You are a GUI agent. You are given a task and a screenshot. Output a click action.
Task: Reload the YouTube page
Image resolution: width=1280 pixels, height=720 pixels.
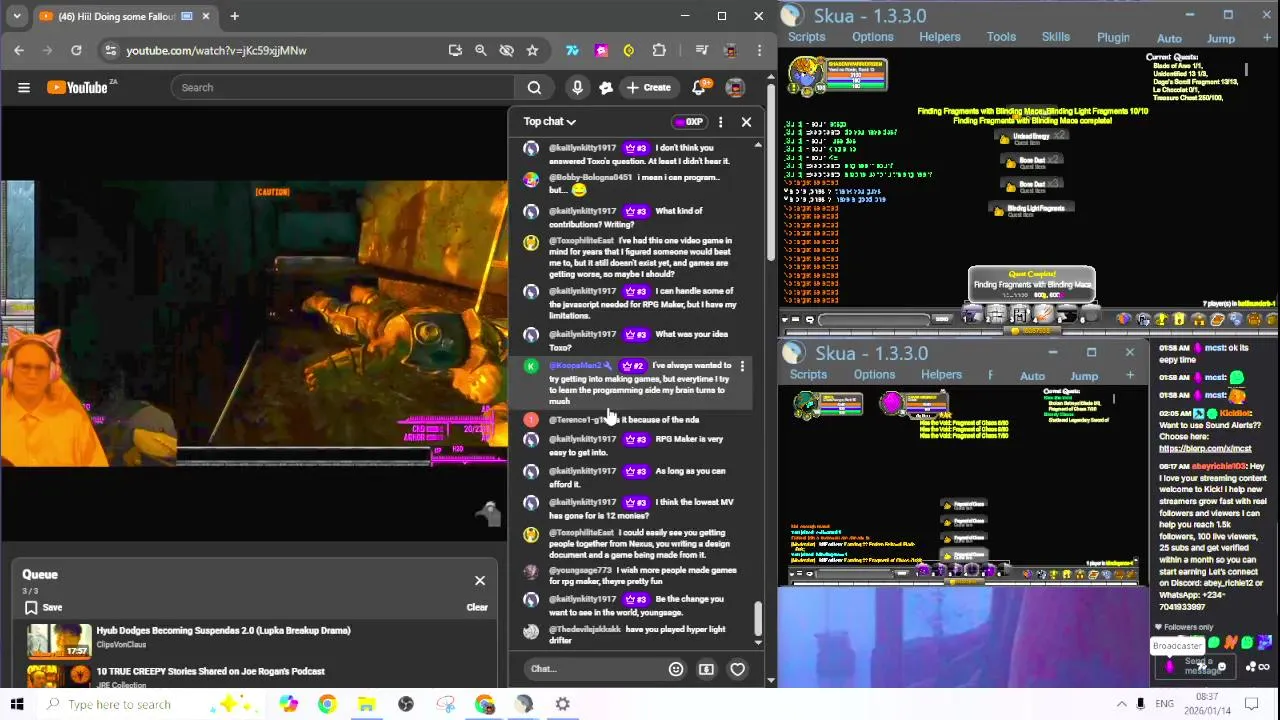76,50
